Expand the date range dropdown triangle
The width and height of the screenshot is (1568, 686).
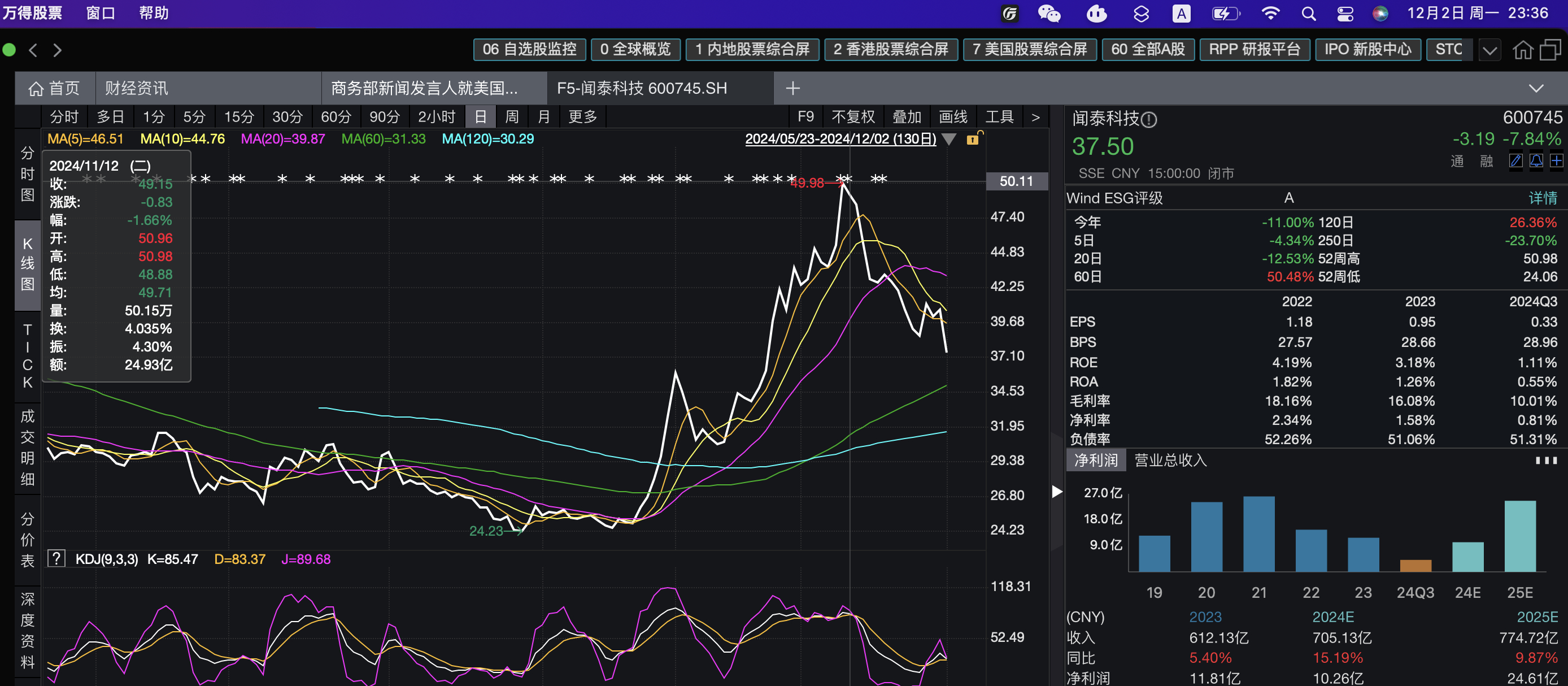(948, 140)
